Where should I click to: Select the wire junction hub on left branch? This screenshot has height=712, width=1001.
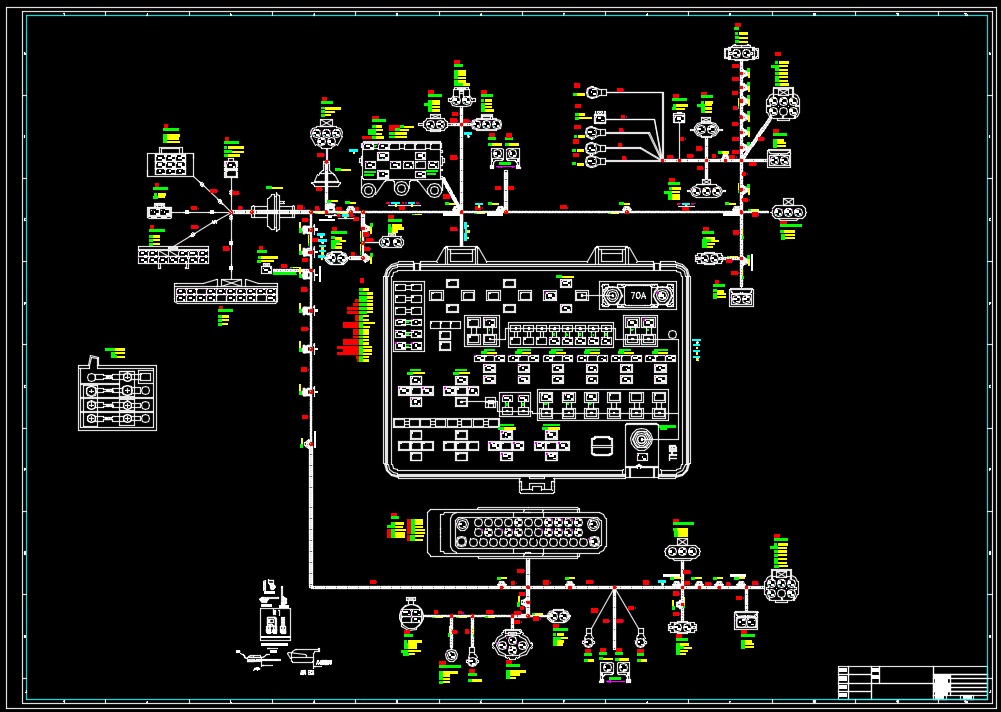[231, 212]
